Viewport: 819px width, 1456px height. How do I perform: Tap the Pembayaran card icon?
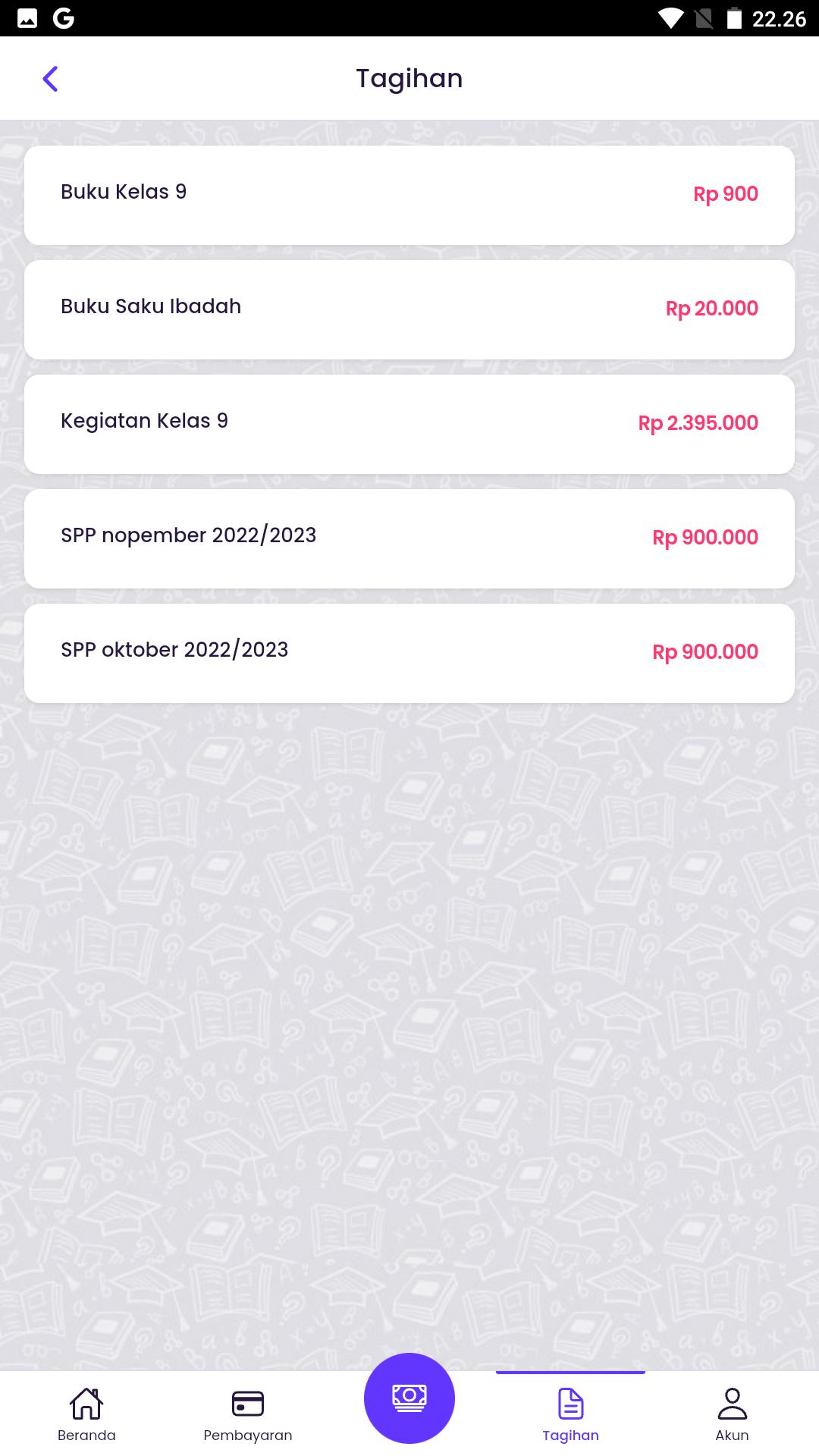(x=248, y=1403)
